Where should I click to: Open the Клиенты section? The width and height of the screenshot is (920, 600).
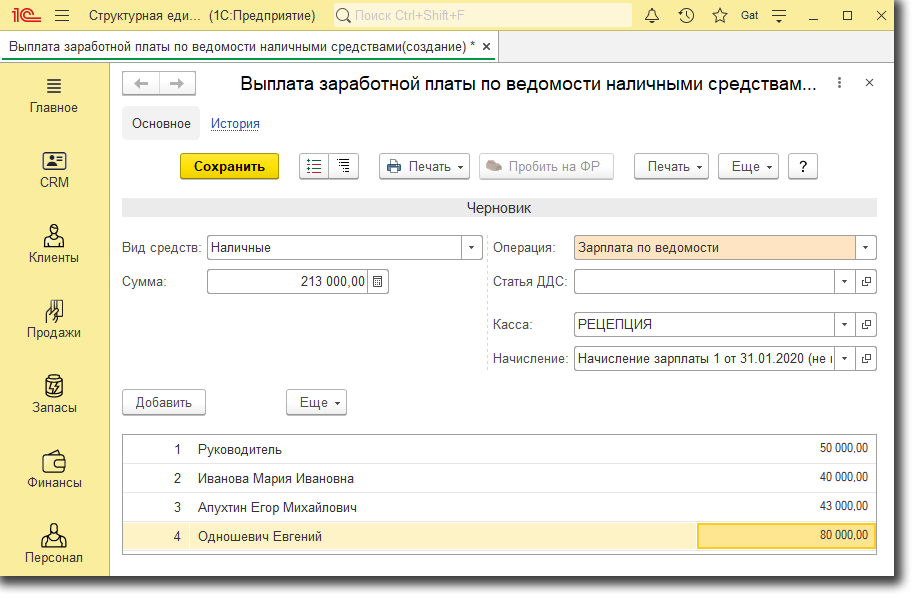[54, 245]
